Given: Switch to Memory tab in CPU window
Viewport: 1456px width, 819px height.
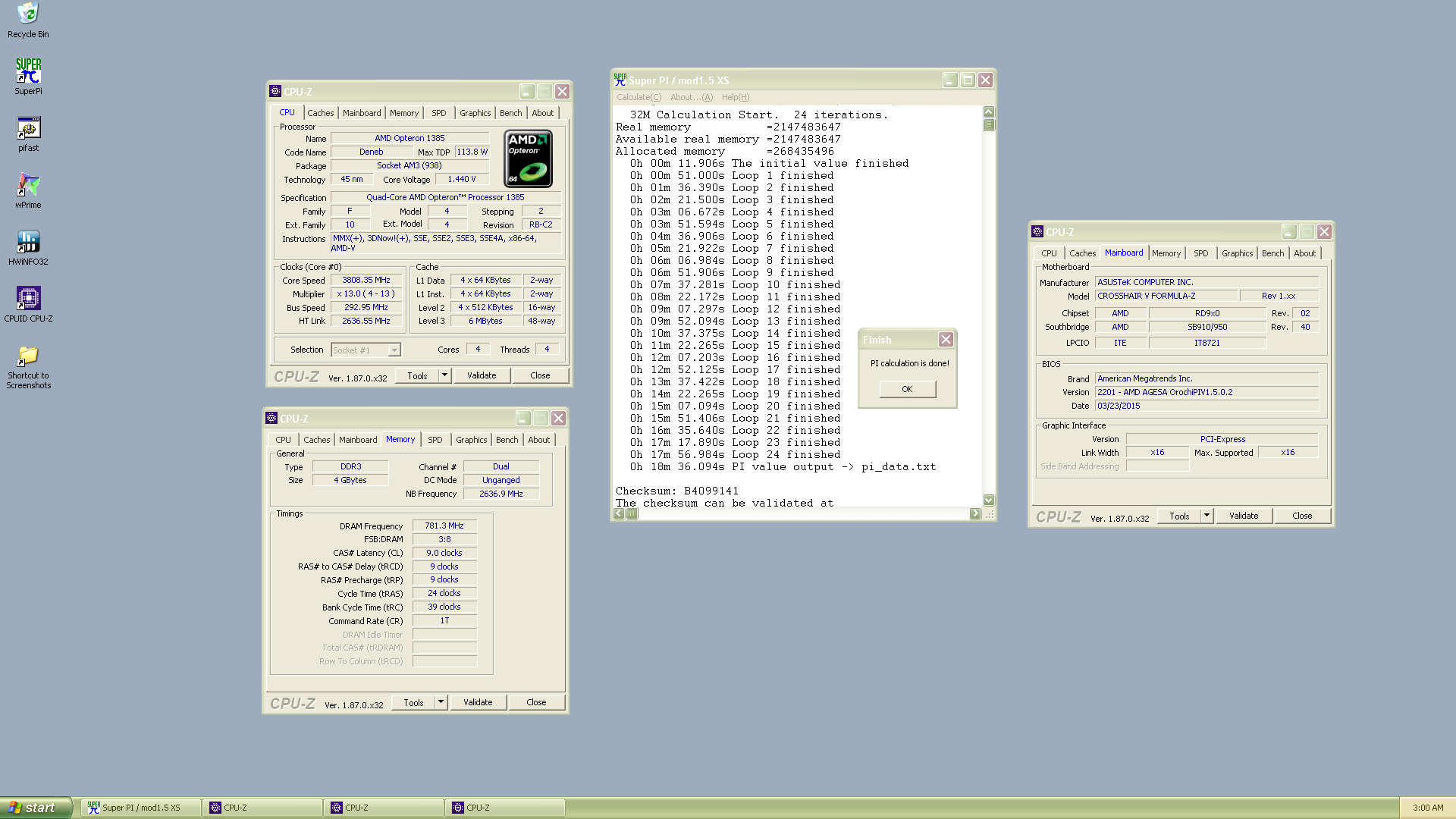Looking at the screenshot, I should coord(404,113).
